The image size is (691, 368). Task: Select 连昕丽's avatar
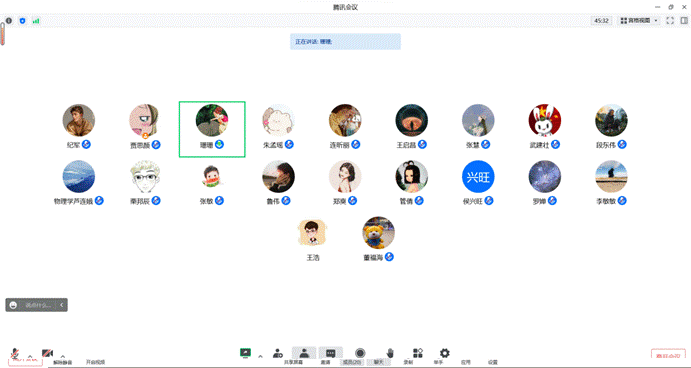pyautogui.click(x=345, y=120)
